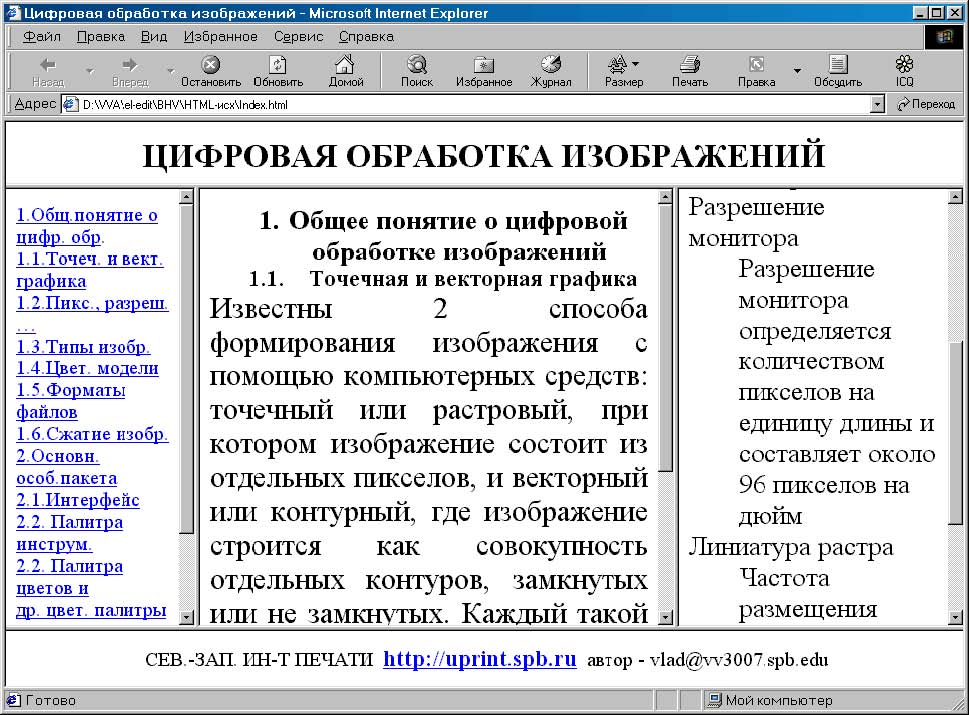This screenshot has height=715, width=969.
Task: Launch the ICQ toolbar icon
Action: click(x=904, y=71)
